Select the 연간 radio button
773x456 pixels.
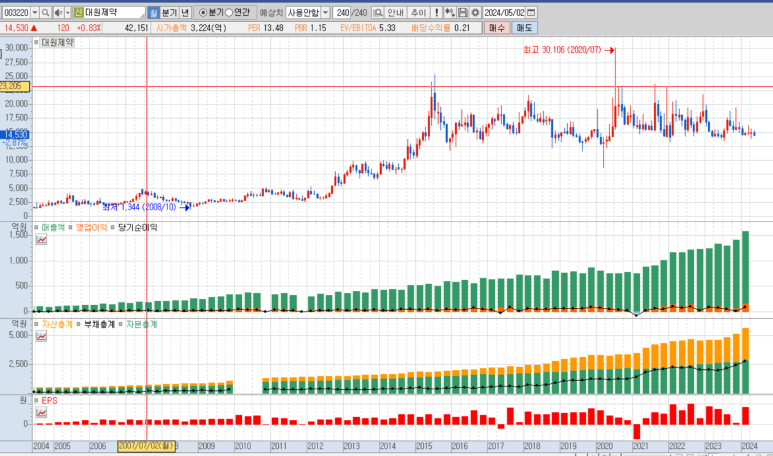(x=229, y=12)
